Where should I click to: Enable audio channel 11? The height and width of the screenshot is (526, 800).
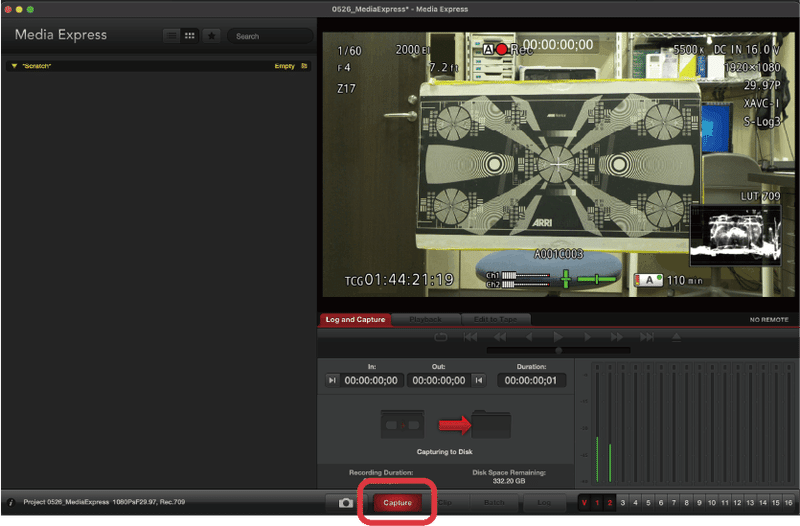[724, 503]
